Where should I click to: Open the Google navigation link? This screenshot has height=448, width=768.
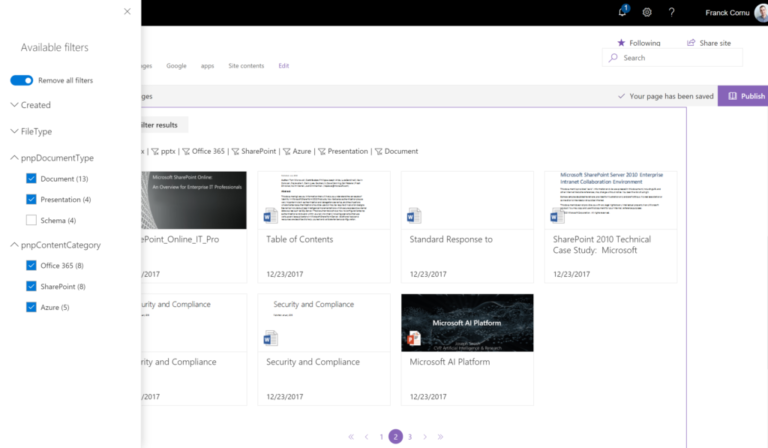[176, 66]
